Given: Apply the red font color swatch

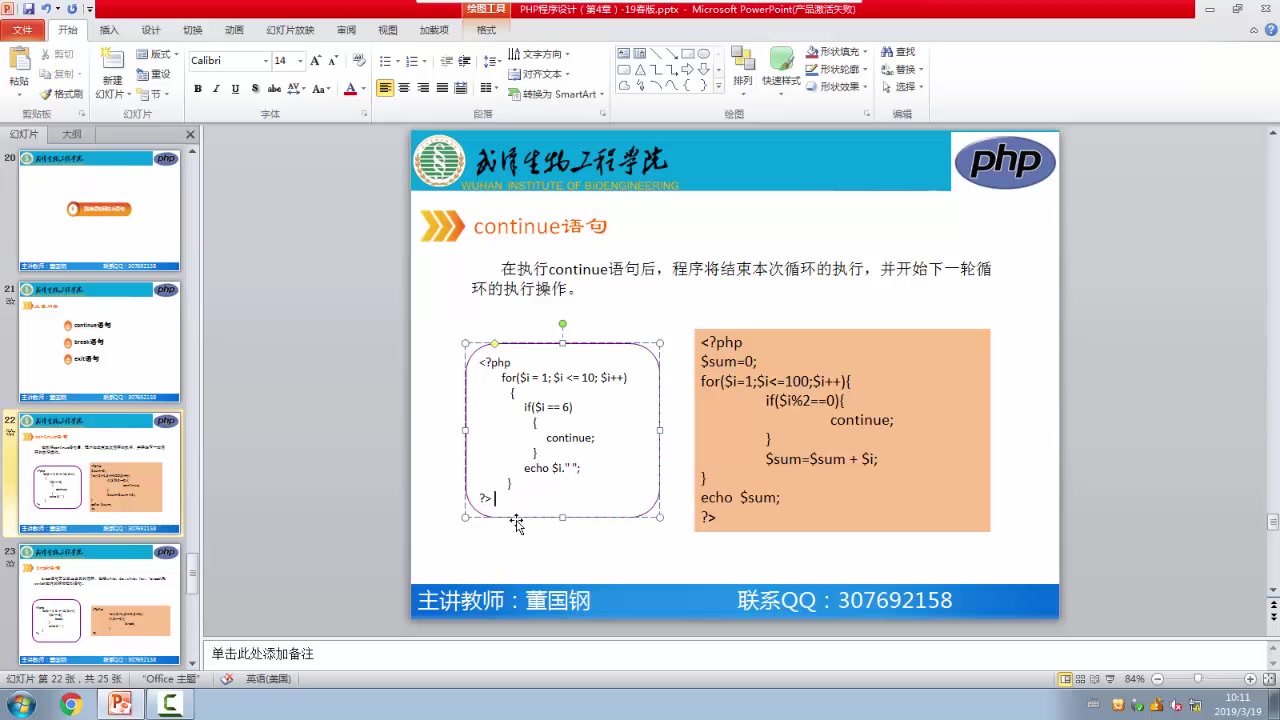Looking at the screenshot, I should [349, 89].
